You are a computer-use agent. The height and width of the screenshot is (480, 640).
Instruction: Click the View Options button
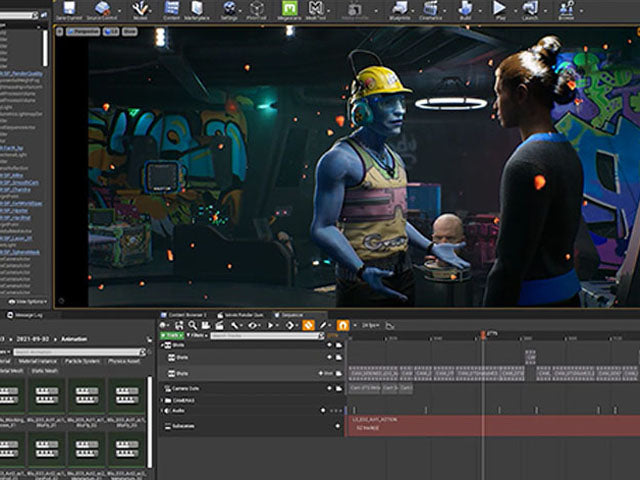(27, 300)
